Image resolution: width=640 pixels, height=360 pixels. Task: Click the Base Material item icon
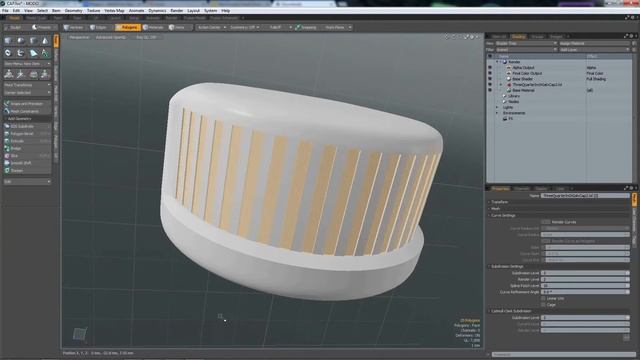pos(509,90)
